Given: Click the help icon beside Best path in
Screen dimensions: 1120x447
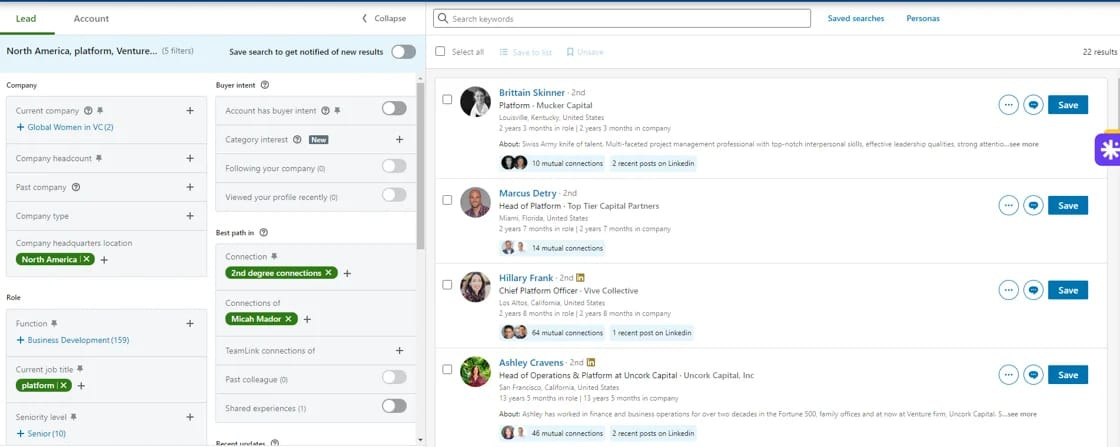Looking at the screenshot, I should click(x=264, y=233).
